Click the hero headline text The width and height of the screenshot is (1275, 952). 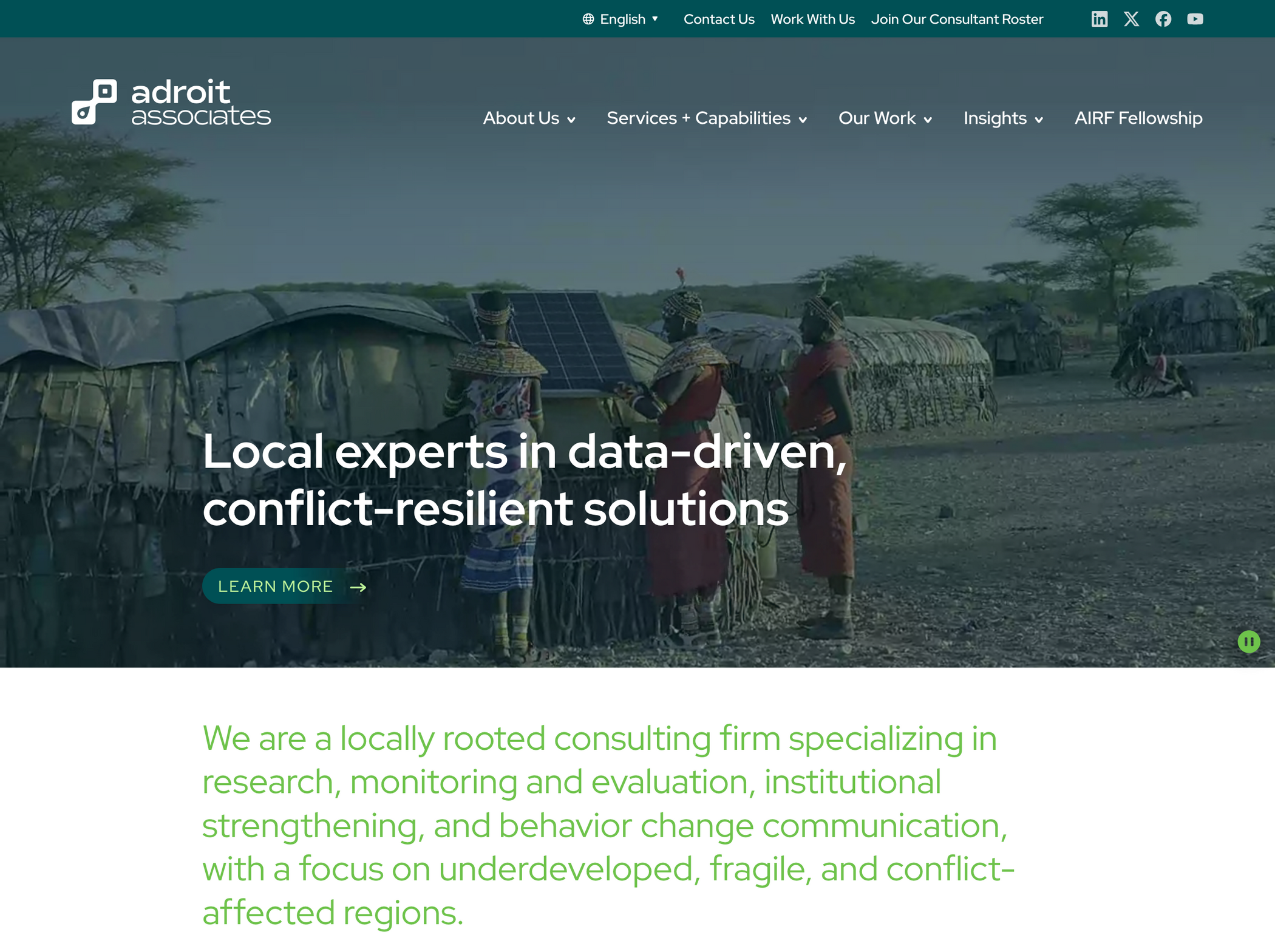tap(525, 480)
